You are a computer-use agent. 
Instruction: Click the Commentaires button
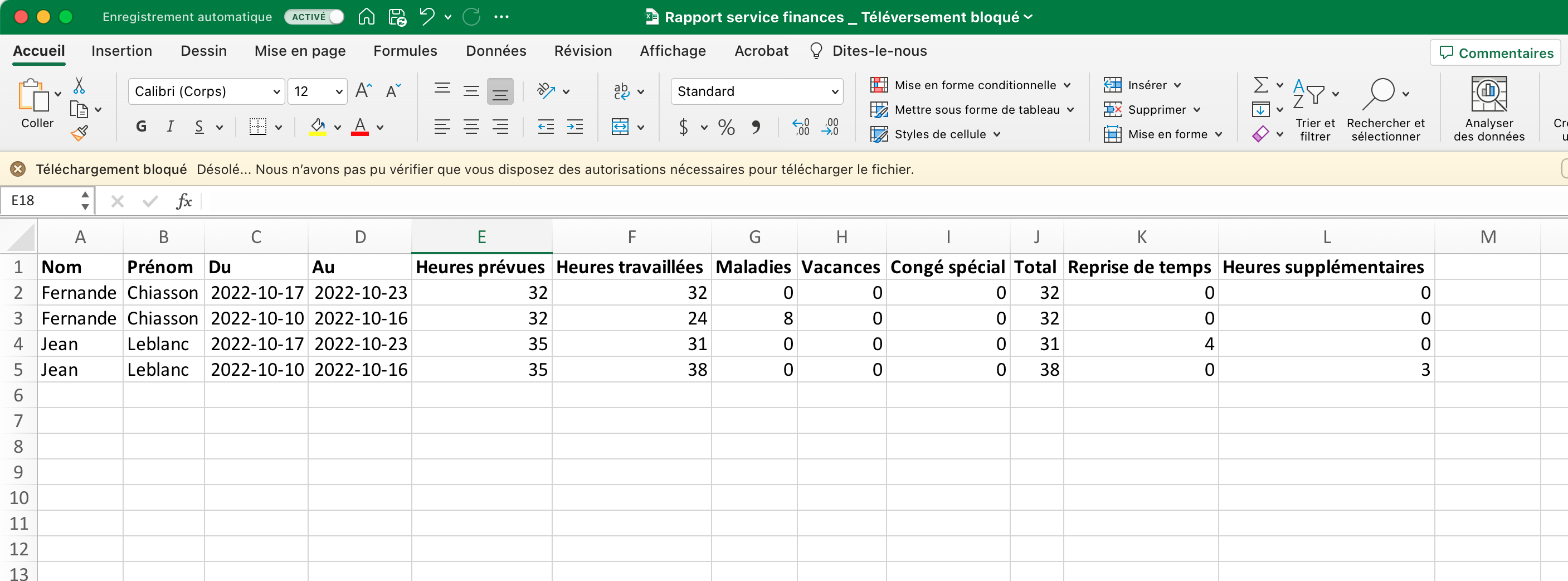(x=1496, y=53)
